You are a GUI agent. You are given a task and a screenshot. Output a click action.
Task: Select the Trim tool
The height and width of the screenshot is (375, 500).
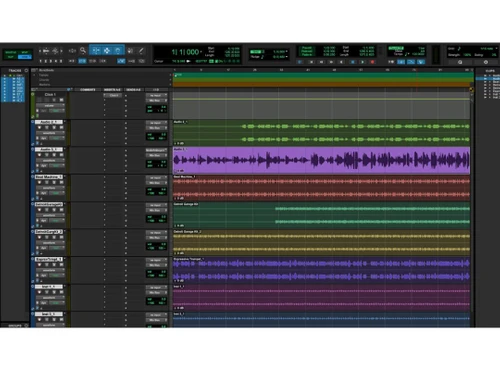click(96, 50)
